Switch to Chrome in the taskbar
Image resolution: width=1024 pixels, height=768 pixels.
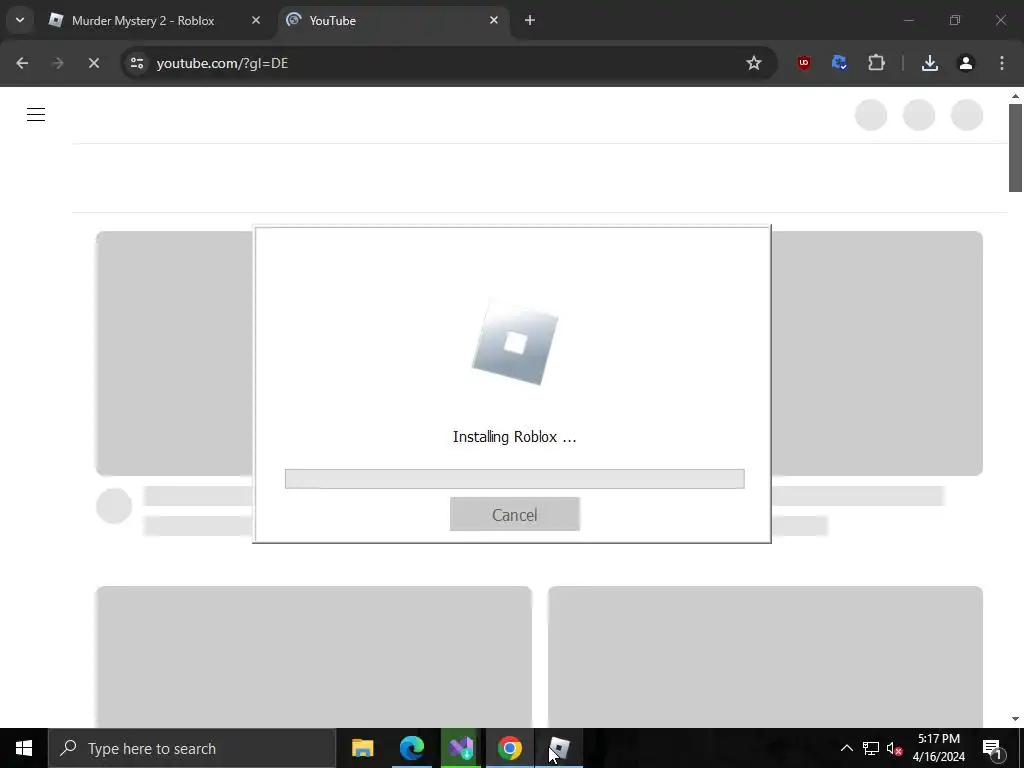click(x=509, y=748)
